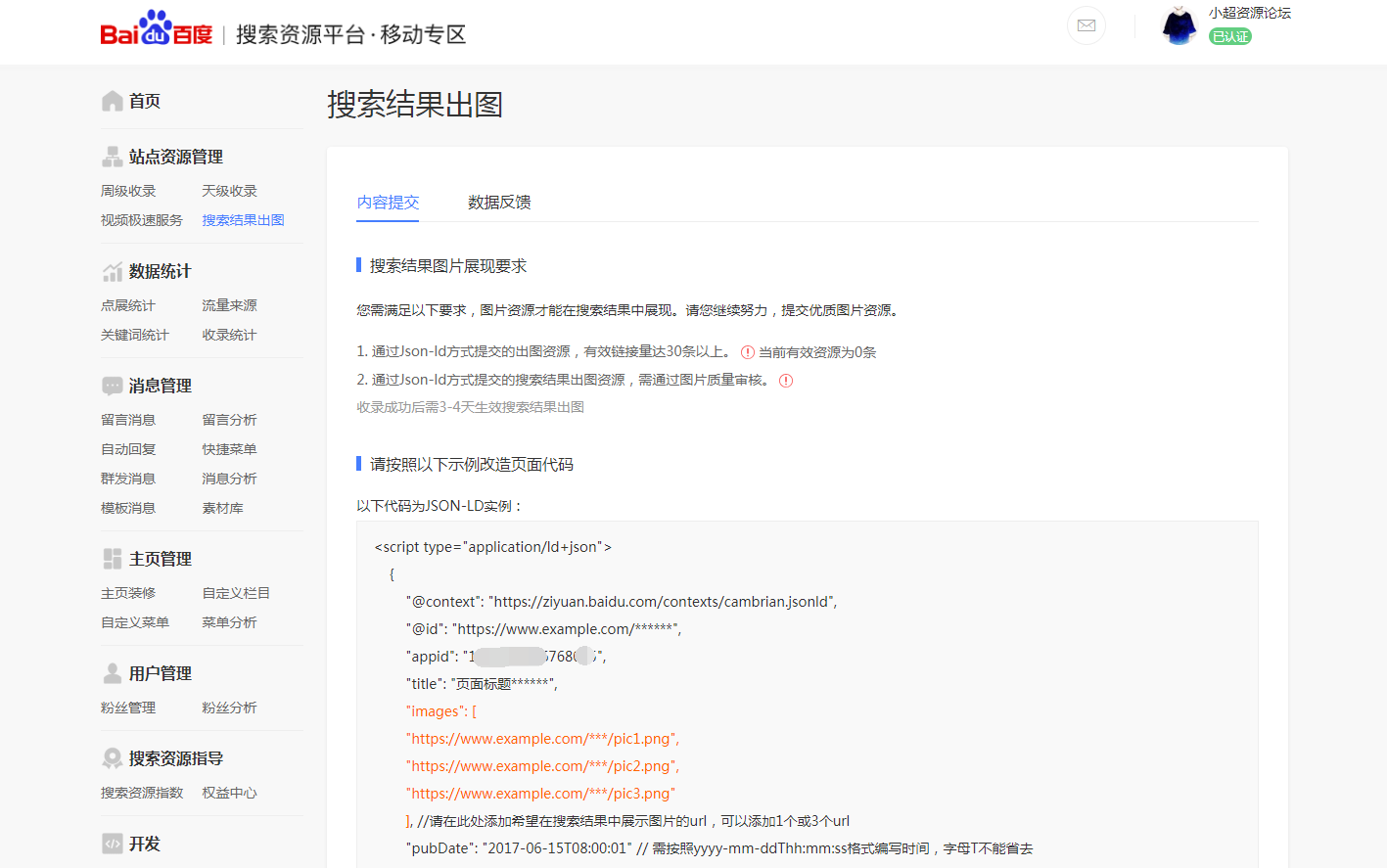Click the 用户管理 person icon
Image resolution: width=1387 pixels, height=868 pixels.
click(x=113, y=673)
